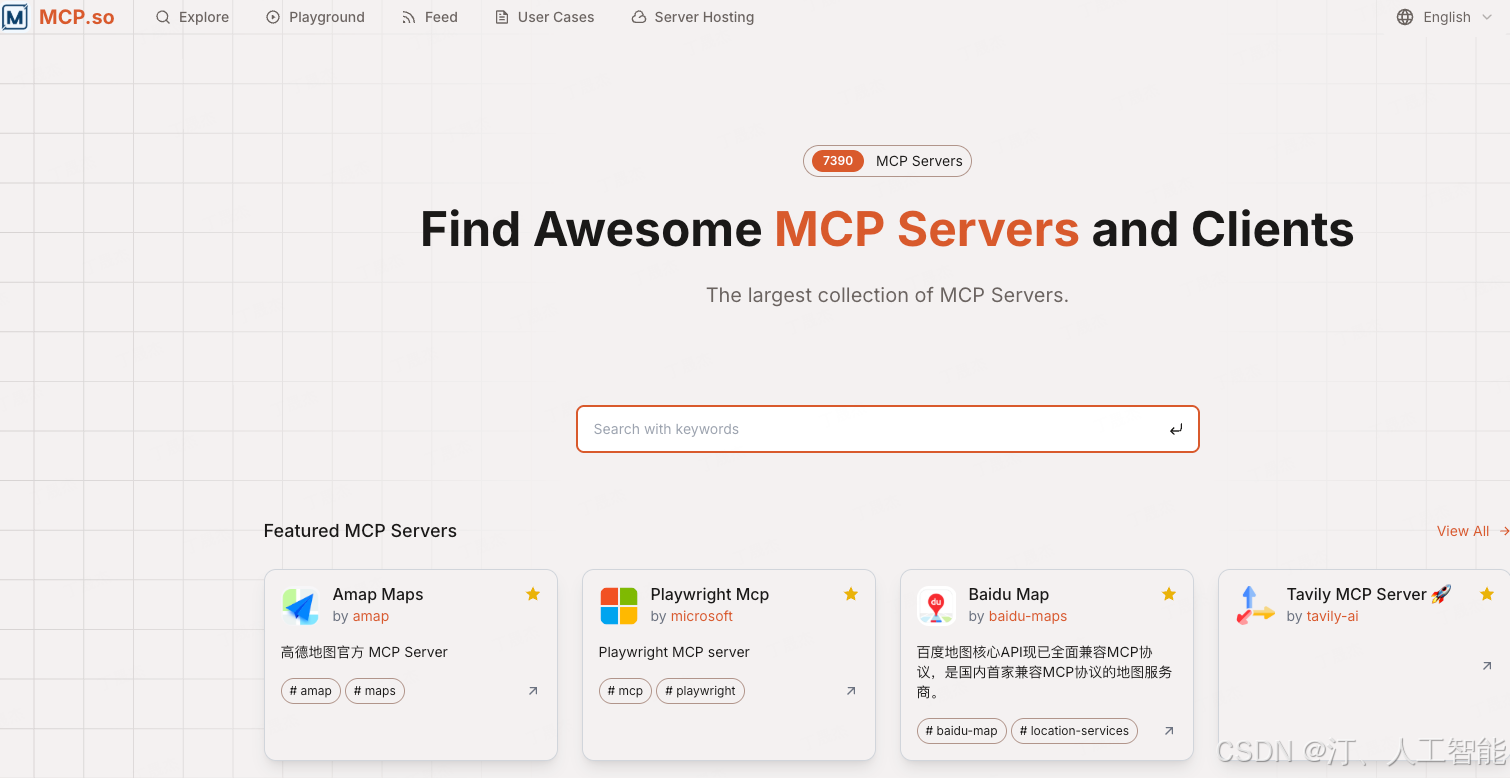Screen dimensions: 1510x778
Task: Click the MCP.so logo icon
Action: (x=15, y=17)
